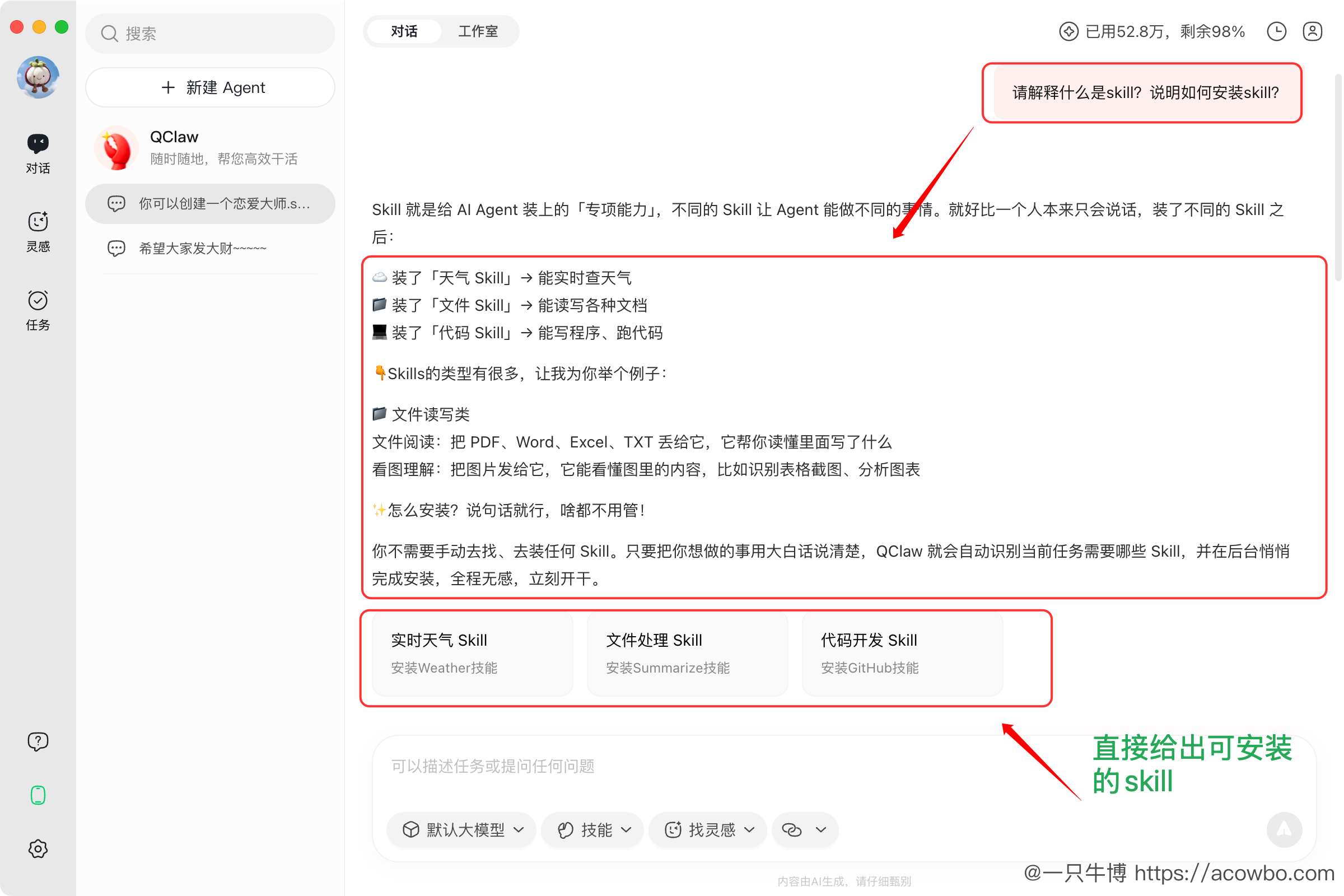Open history clock icon at top right

(x=1276, y=31)
